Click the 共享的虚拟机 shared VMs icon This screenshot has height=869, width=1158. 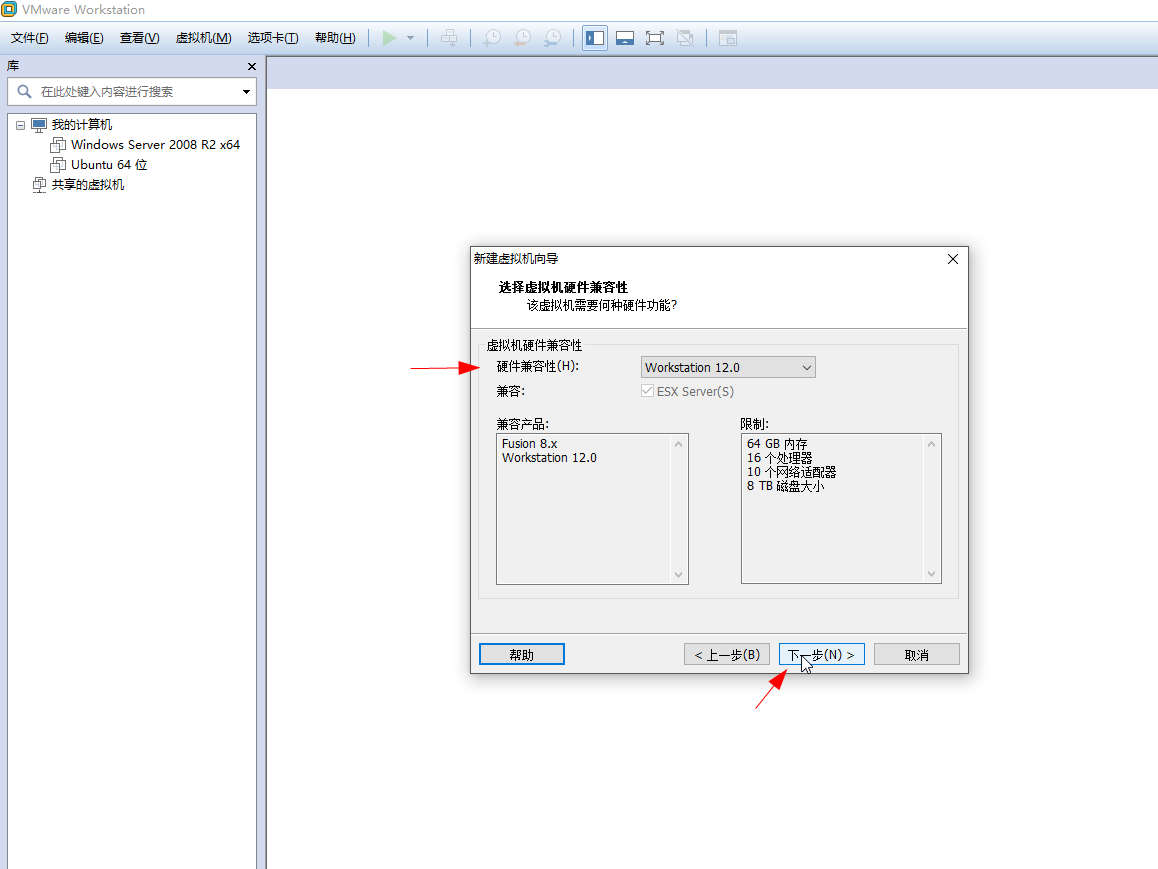pyautogui.click(x=39, y=185)
